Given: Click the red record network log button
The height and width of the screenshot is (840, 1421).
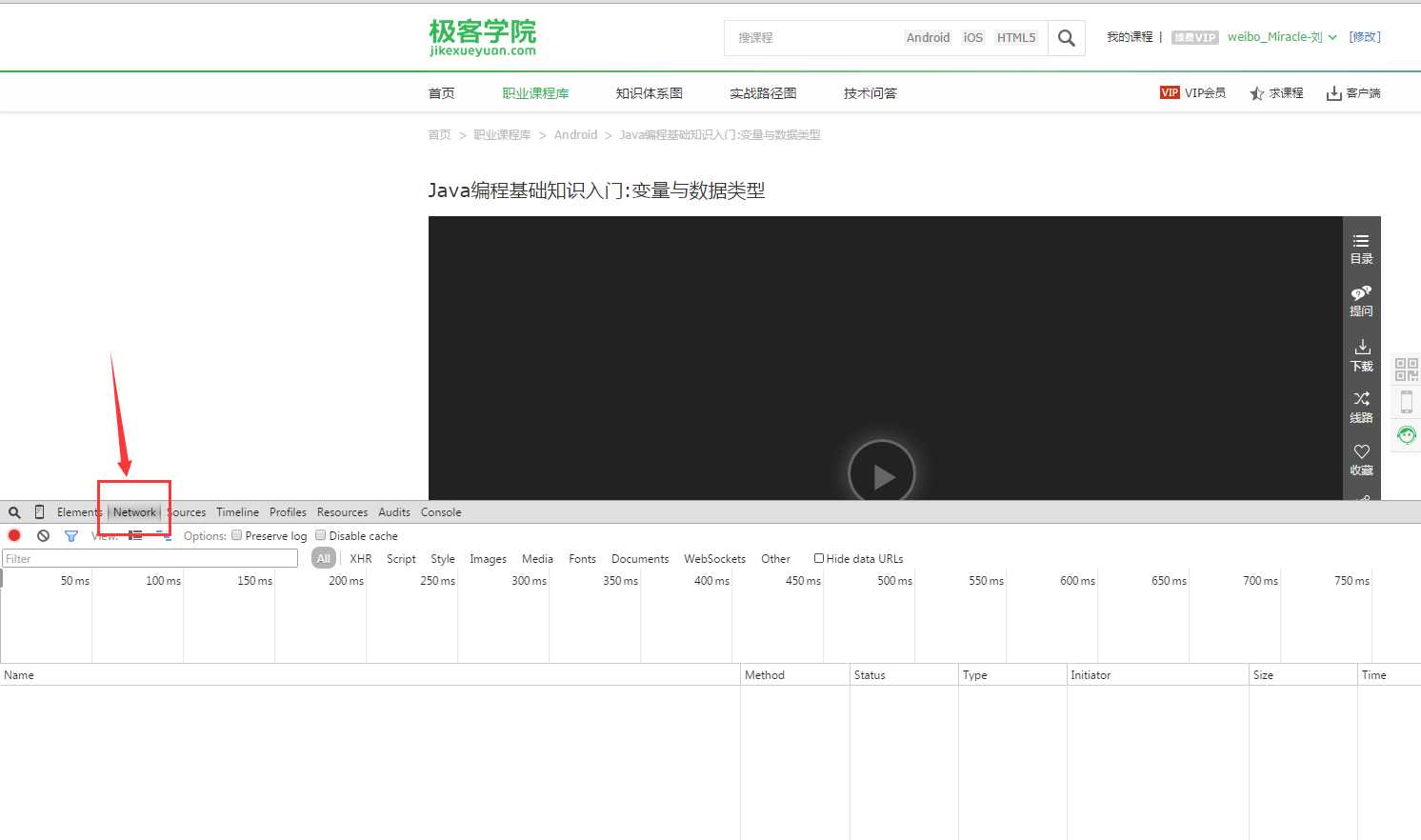Looking at the screenshot, I should (x=14, y=536).
